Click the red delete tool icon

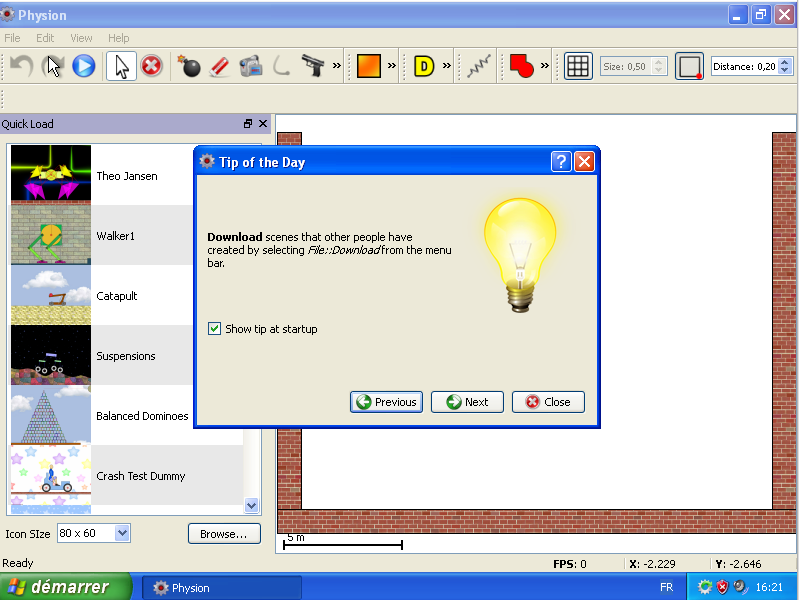(151, 66)
